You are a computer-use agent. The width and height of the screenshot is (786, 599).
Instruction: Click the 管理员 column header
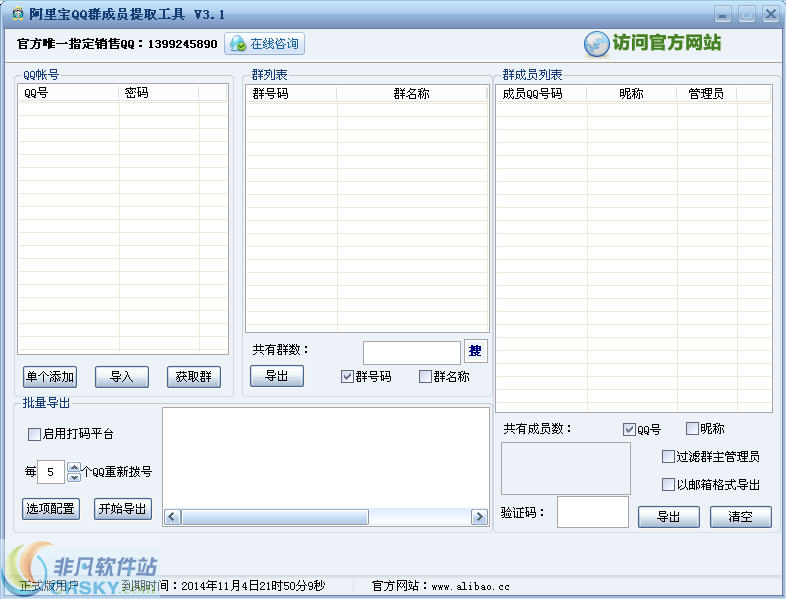707,94
